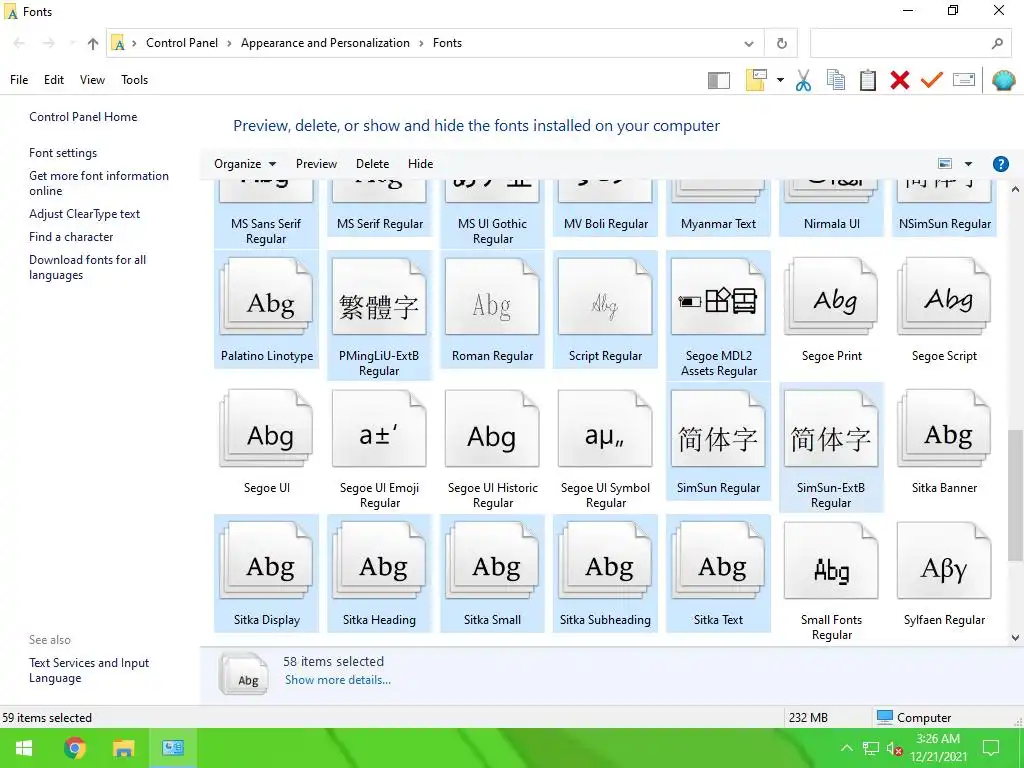Click Hide in the command bar

point(421,164)
